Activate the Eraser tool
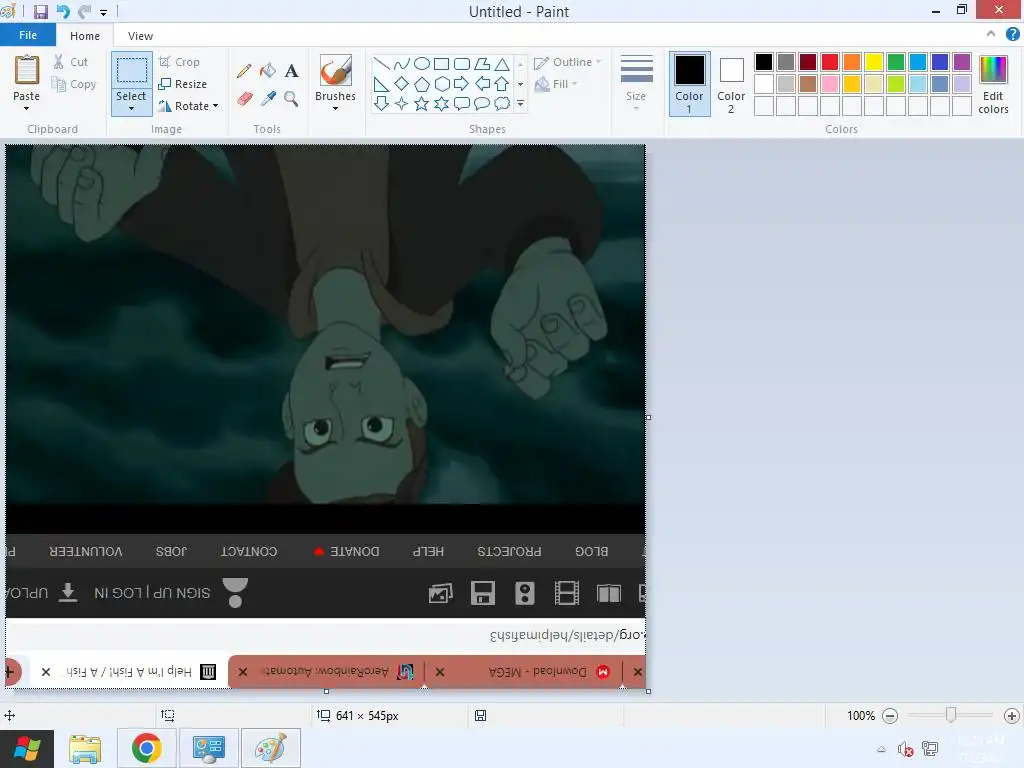The height and width of the screenshot is (768, 1024). [244, 99]
